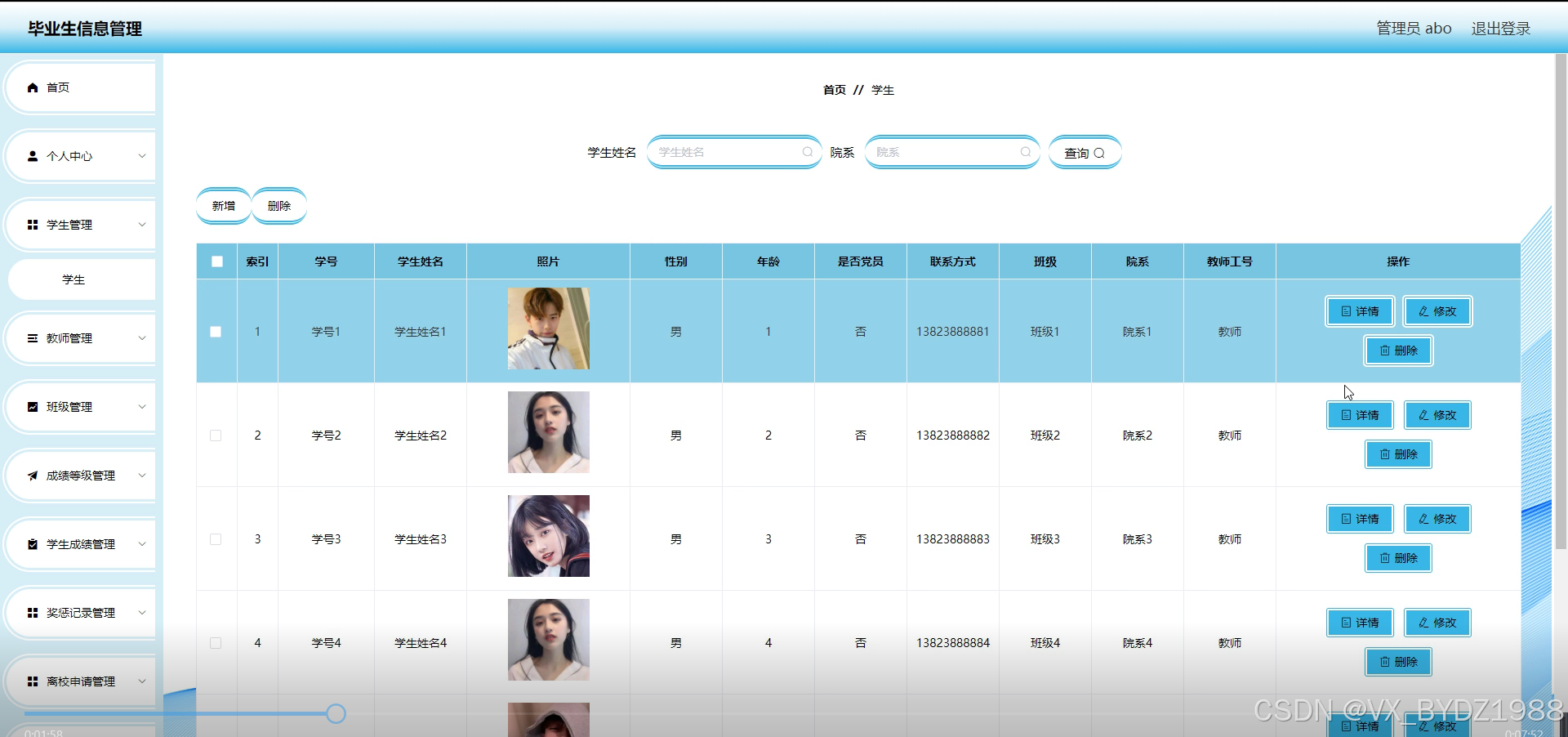Click the photo thumbnail of 学生姓名1
Image resolution: width=1568 pixels, height=737 pixels.
pyautogui.click(x=549, y=328)
